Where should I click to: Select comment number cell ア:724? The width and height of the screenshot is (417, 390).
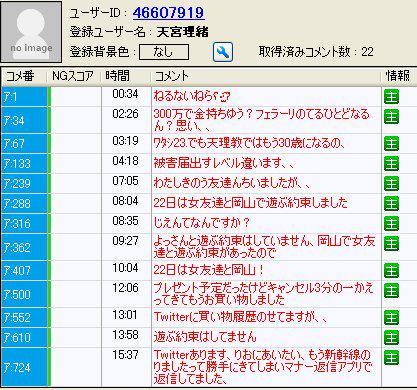coord(24,367)
